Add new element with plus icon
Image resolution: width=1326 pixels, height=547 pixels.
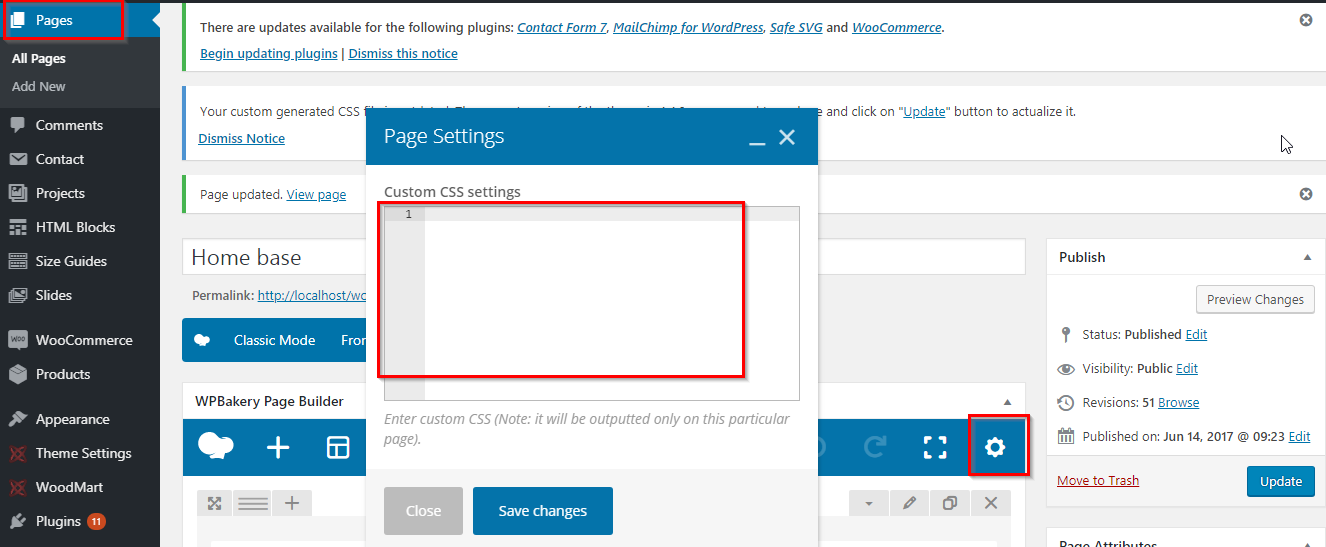278,448
